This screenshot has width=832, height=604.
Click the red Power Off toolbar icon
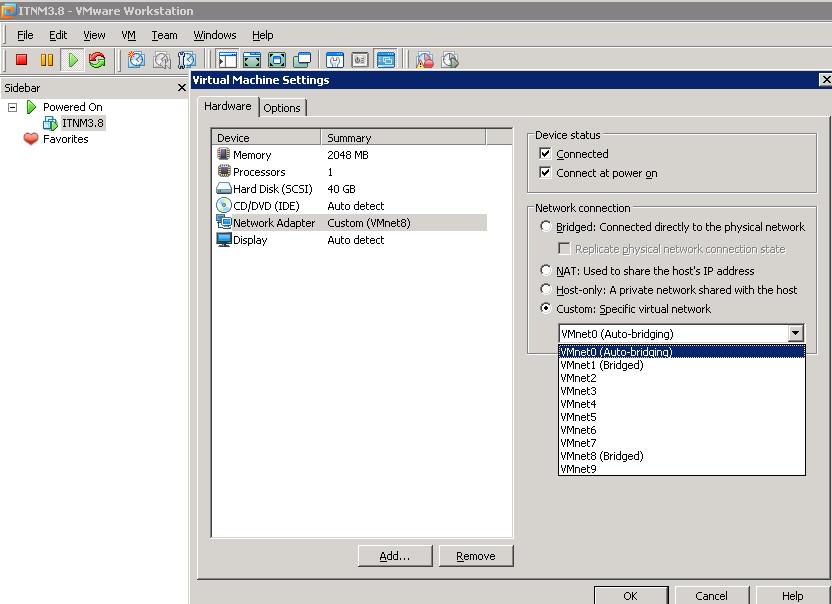[21, 60]
